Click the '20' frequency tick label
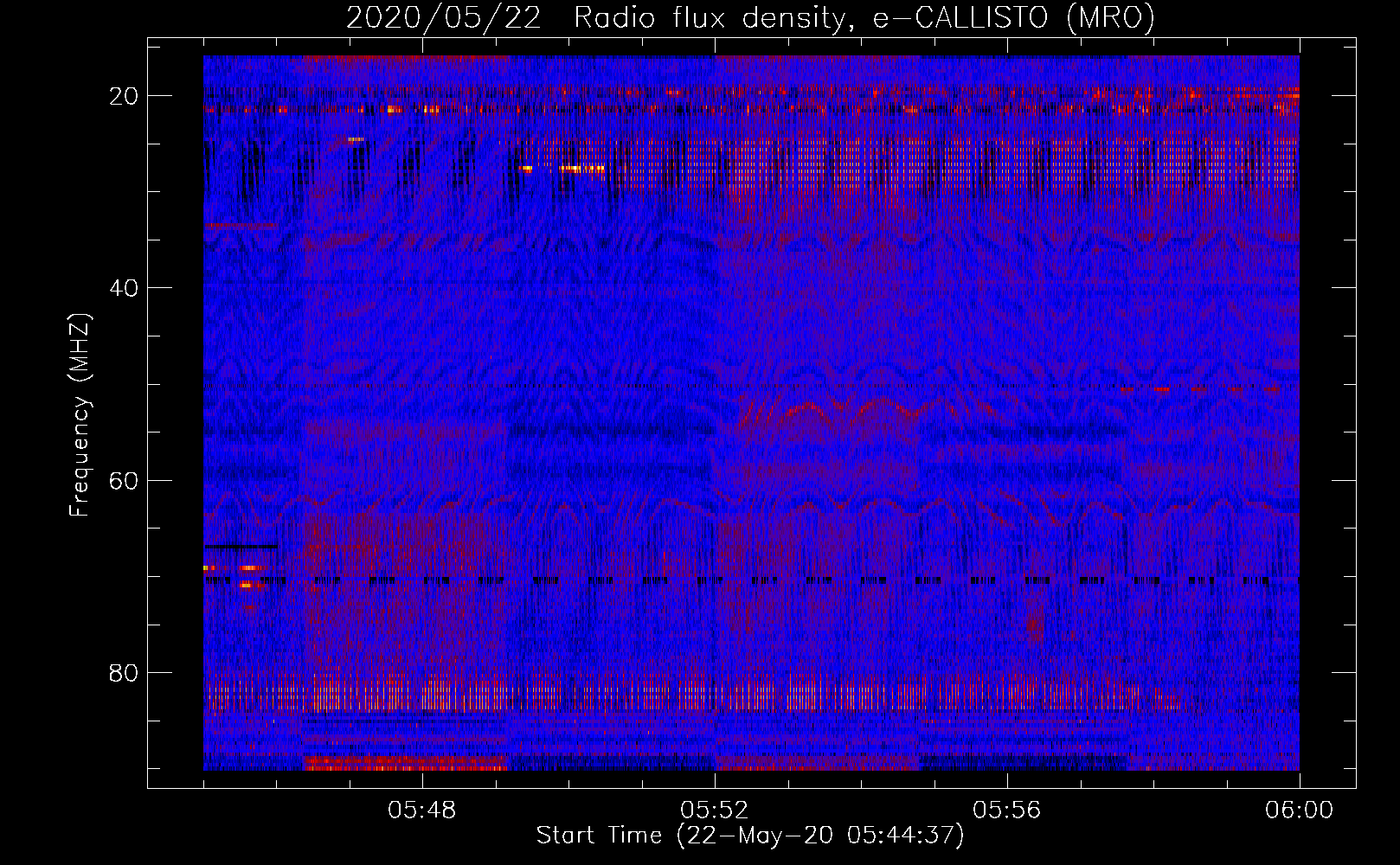The image size is (1400, 865). click(x=125, y=96)
